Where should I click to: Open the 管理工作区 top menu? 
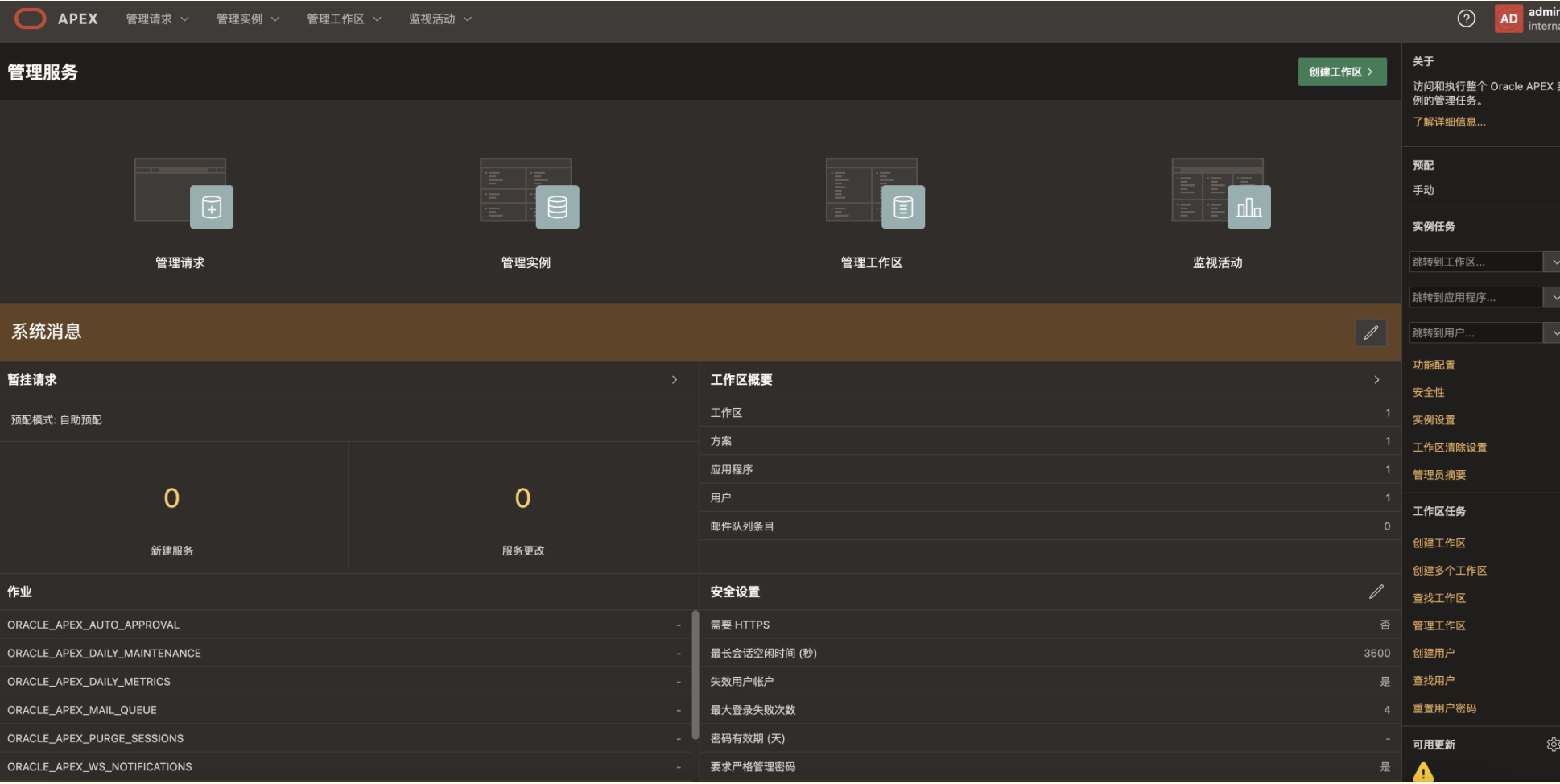click(x=345, y=19)
